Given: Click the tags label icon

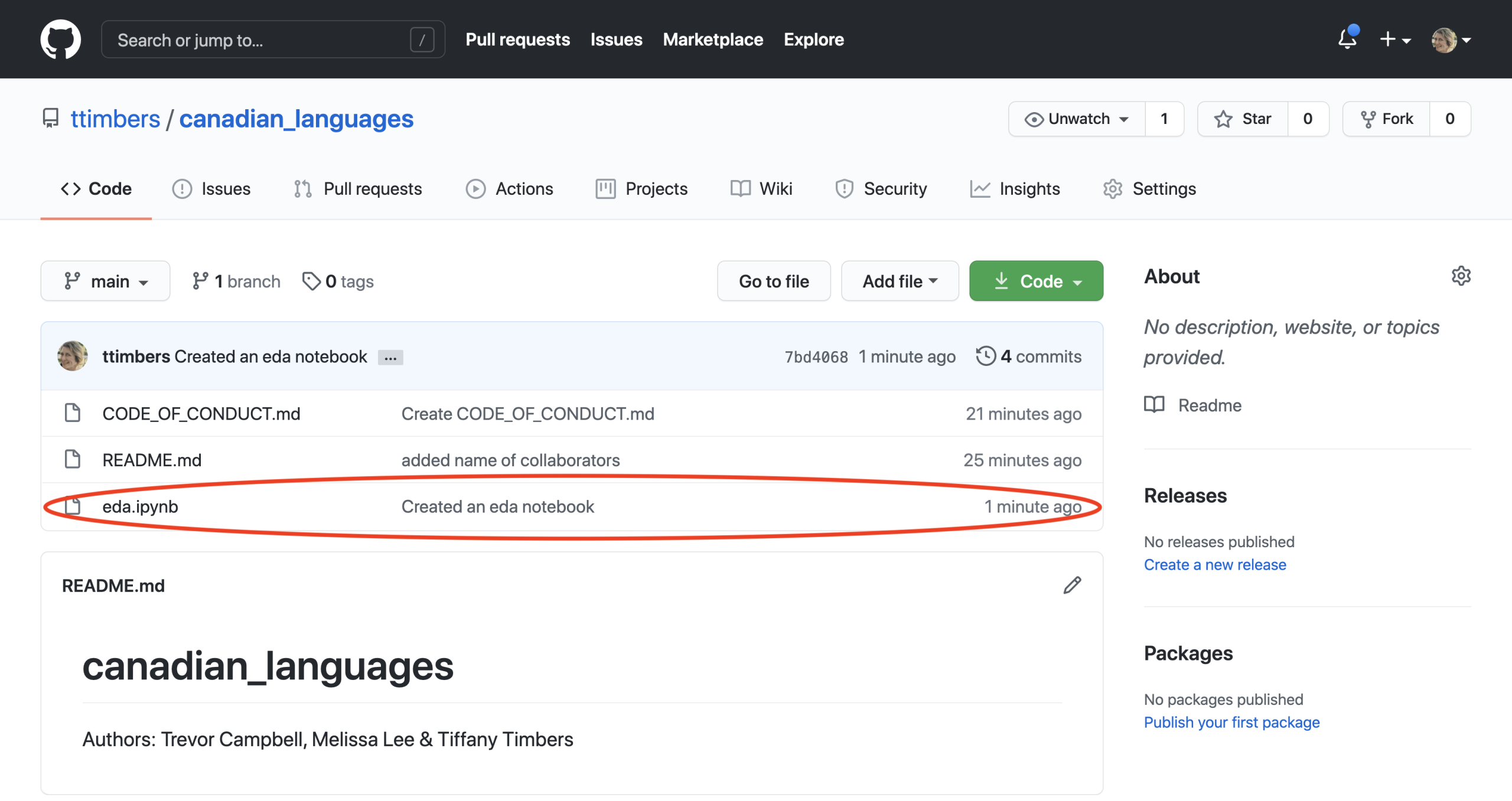Looking at the screenshot, I should click(311, 281).
